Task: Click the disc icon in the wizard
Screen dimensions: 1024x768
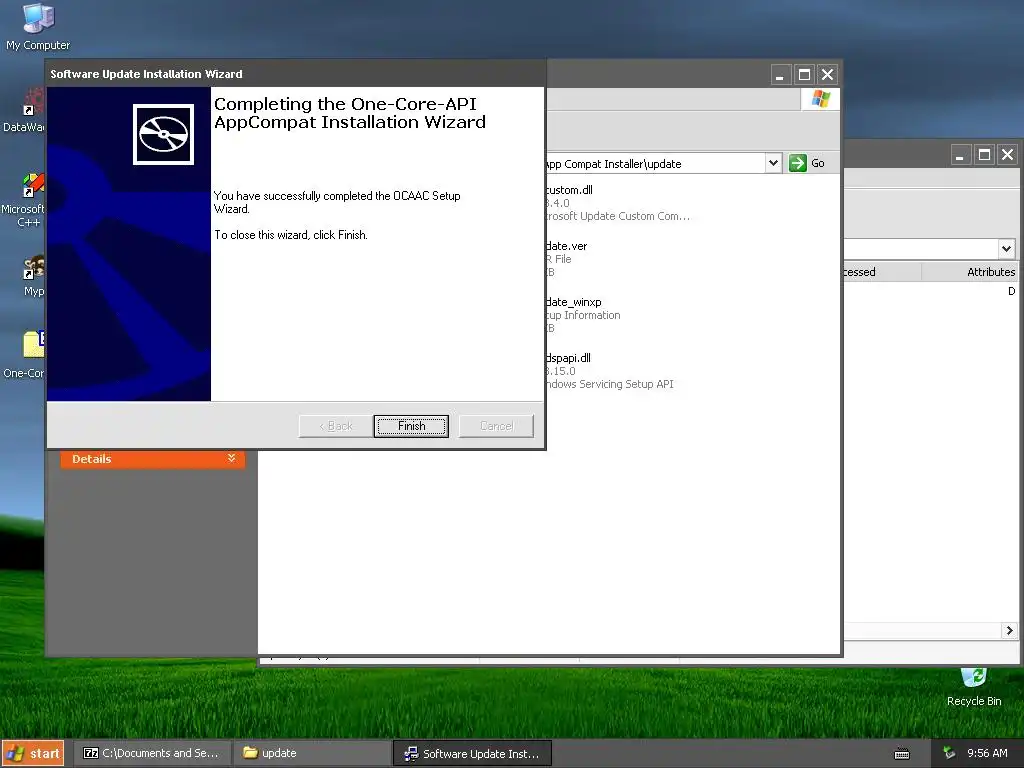Action: [163, 135]
